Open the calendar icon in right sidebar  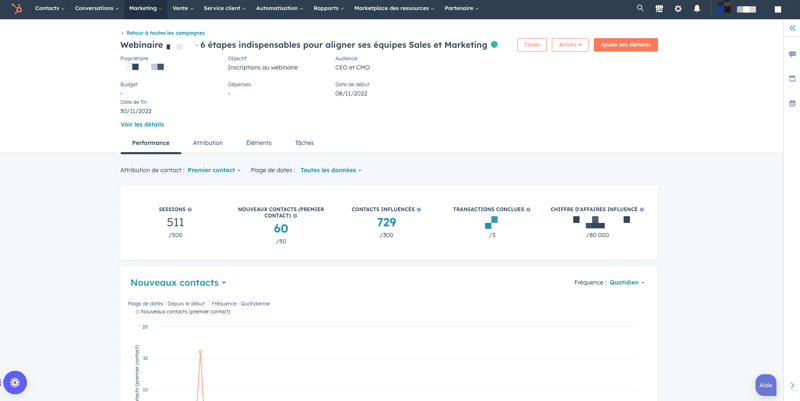(x=792, y=103)
